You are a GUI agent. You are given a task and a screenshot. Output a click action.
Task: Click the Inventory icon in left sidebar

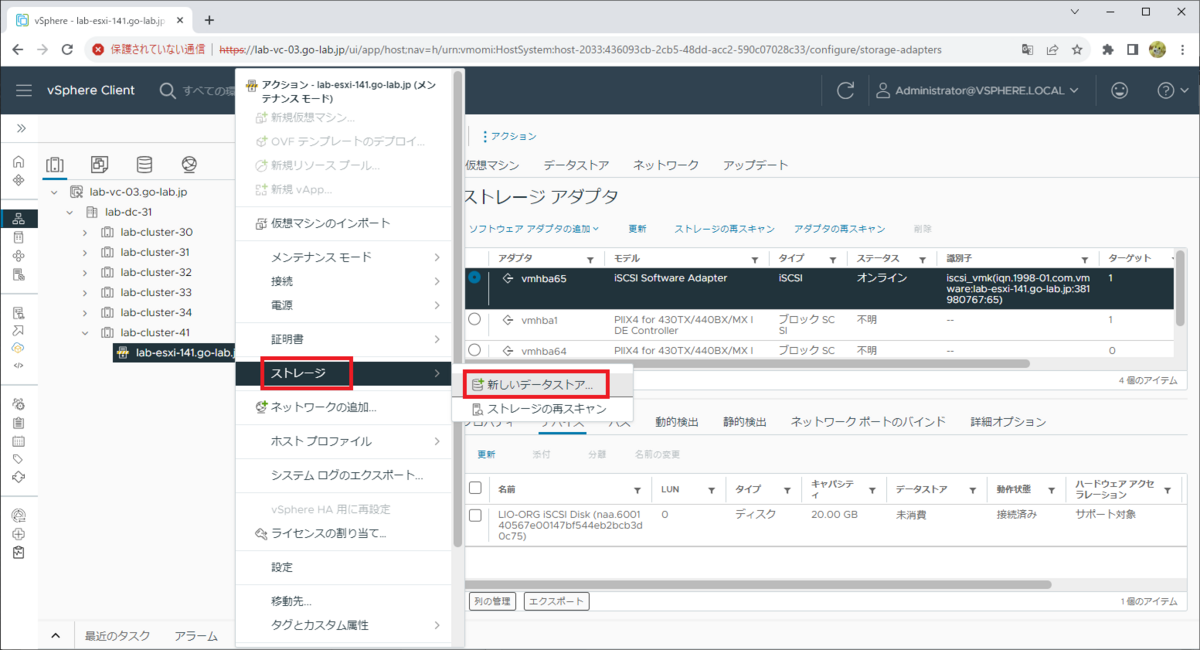pos(18,219)
